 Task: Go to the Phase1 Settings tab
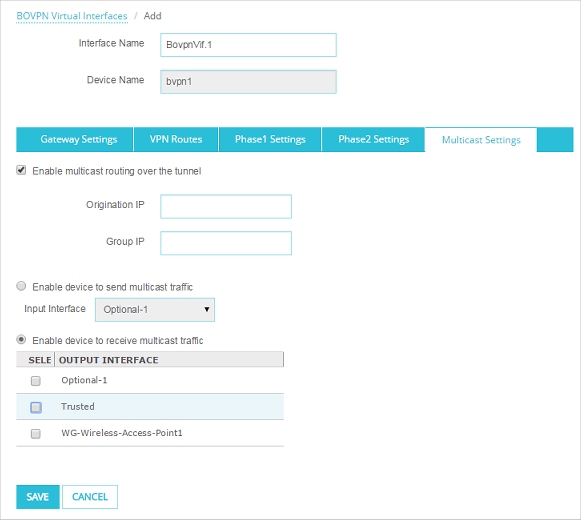click(270, 139)
